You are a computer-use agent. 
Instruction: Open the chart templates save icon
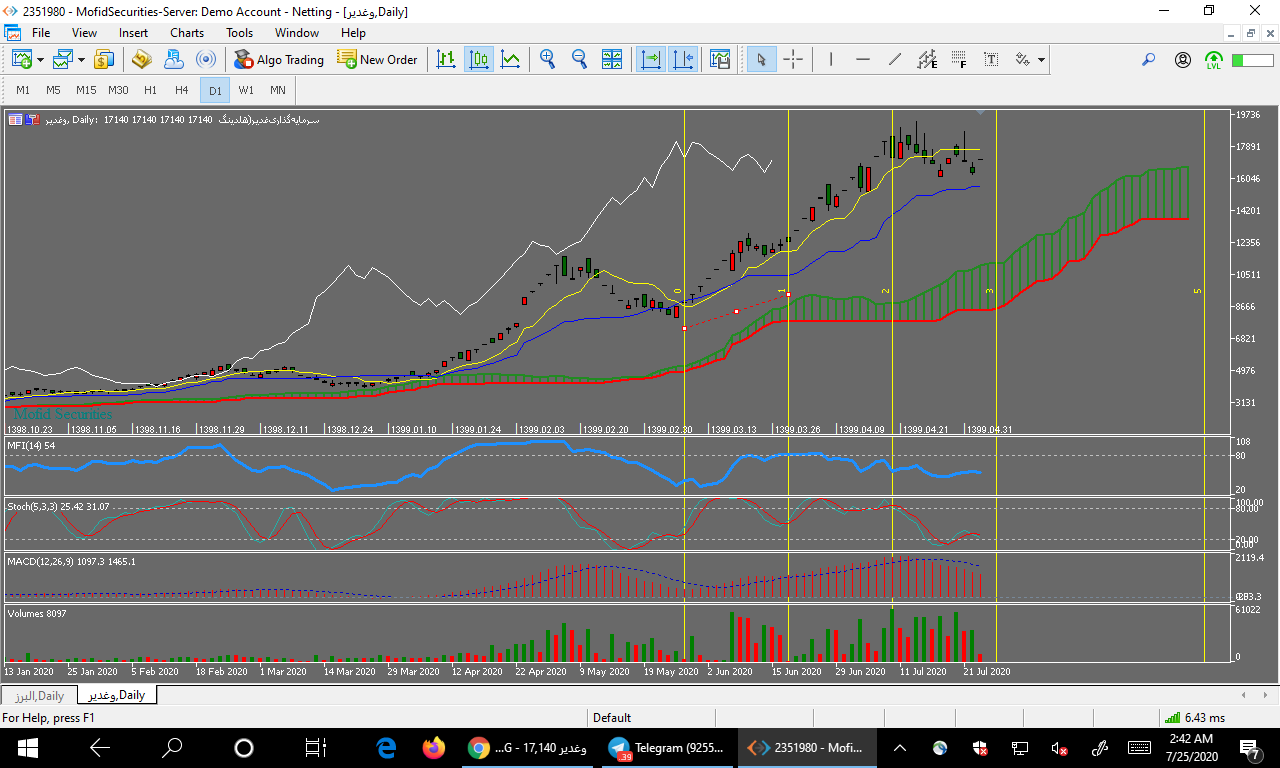pos(720,60)
